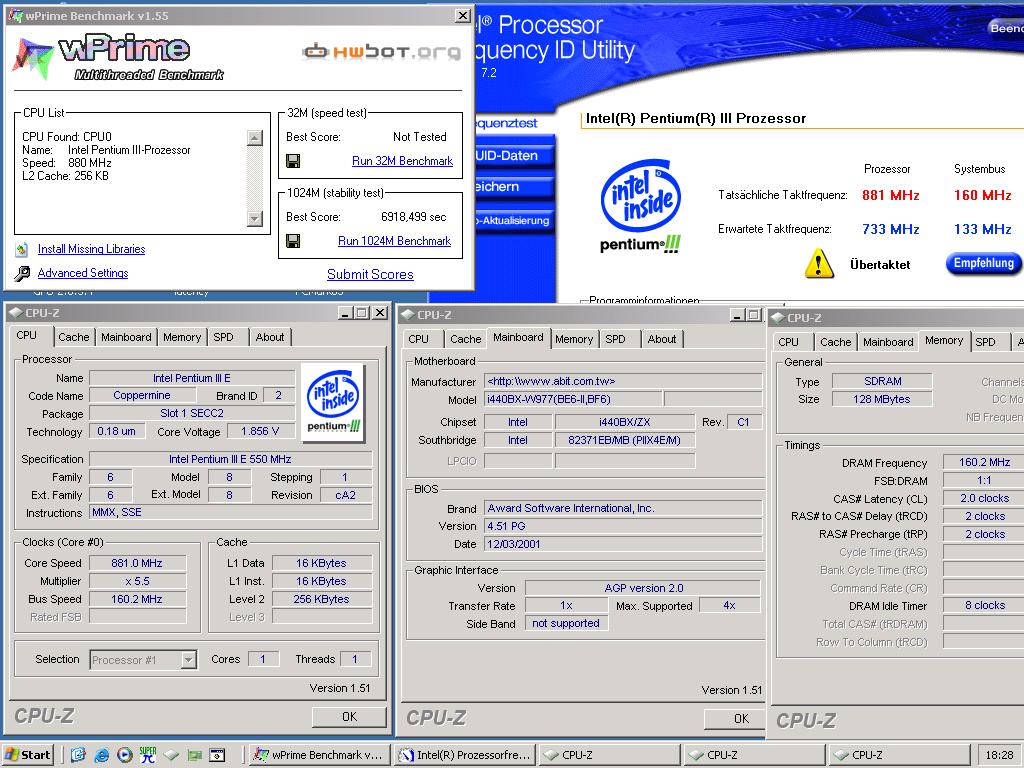
Task: Switch to Intel Prozessorfrequenz taskbar button
Action: [465, 755]
